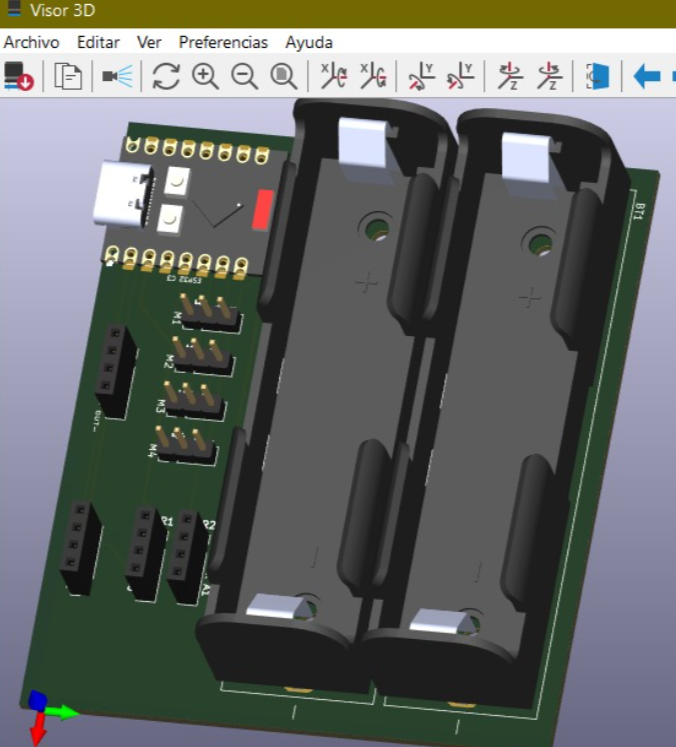
Task: Rotate Z counterclockwise icon
Action: click(549, 76)
